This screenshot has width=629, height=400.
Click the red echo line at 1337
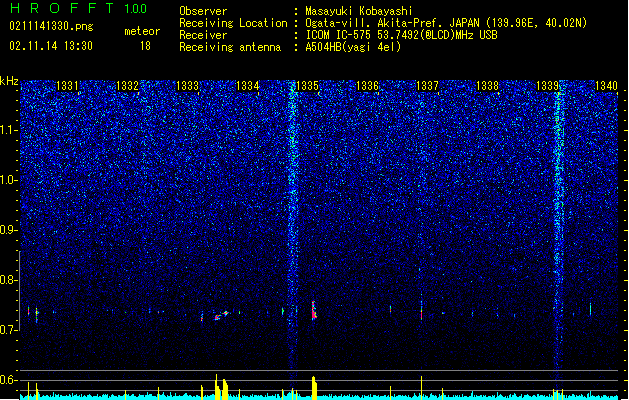[x=422, y=310]
